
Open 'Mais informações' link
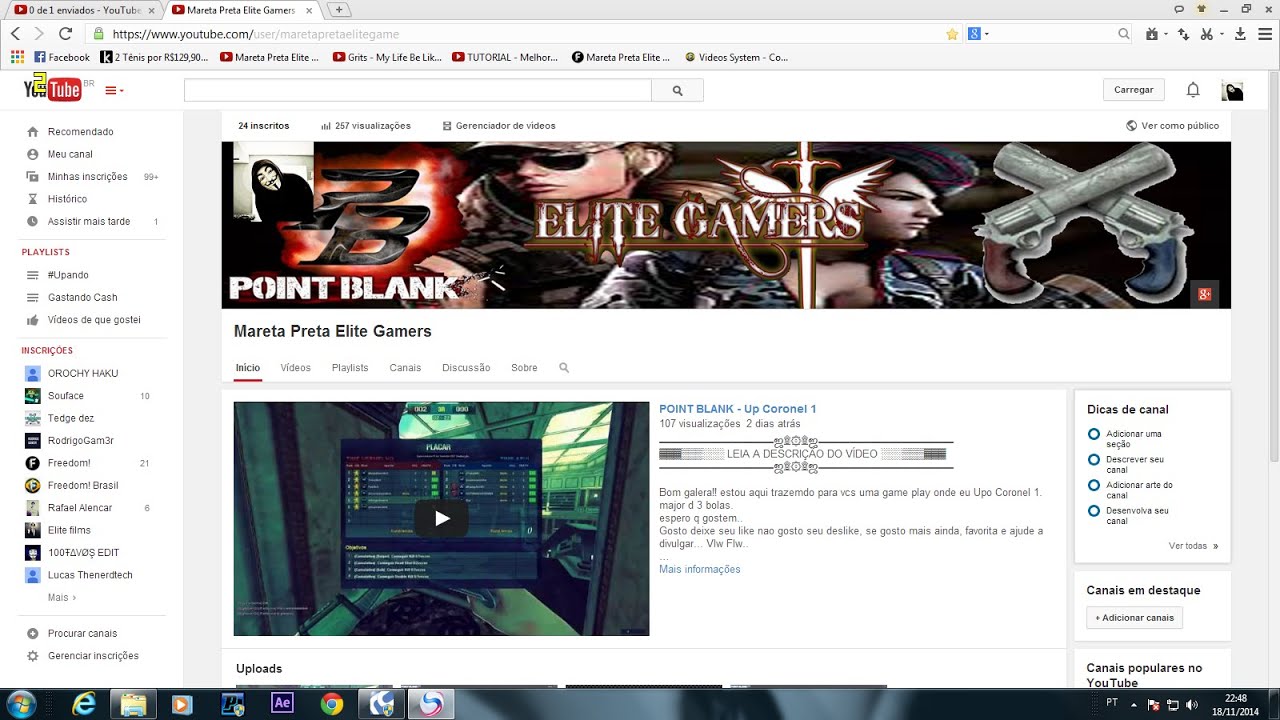point(700,569)
